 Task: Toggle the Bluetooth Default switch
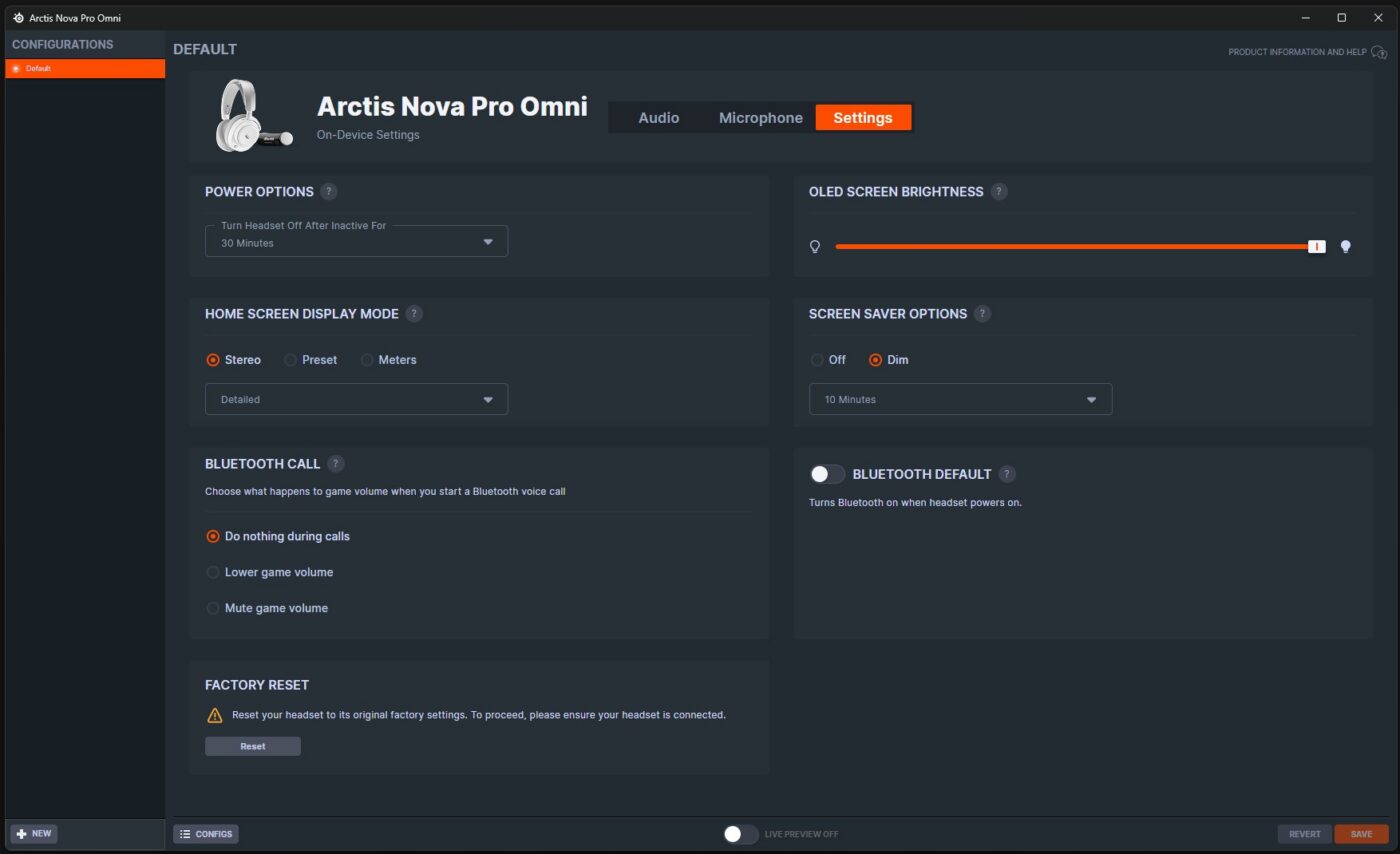point(827,474)
